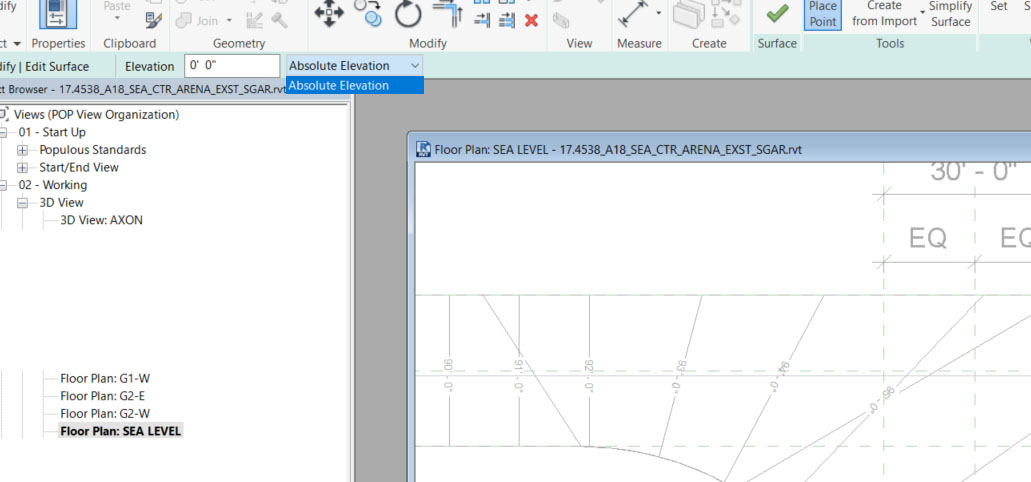Select the Trim/Extend to Corner tool
The height and width of the screenshot is (482, 1031).
(x=448, y=14)
